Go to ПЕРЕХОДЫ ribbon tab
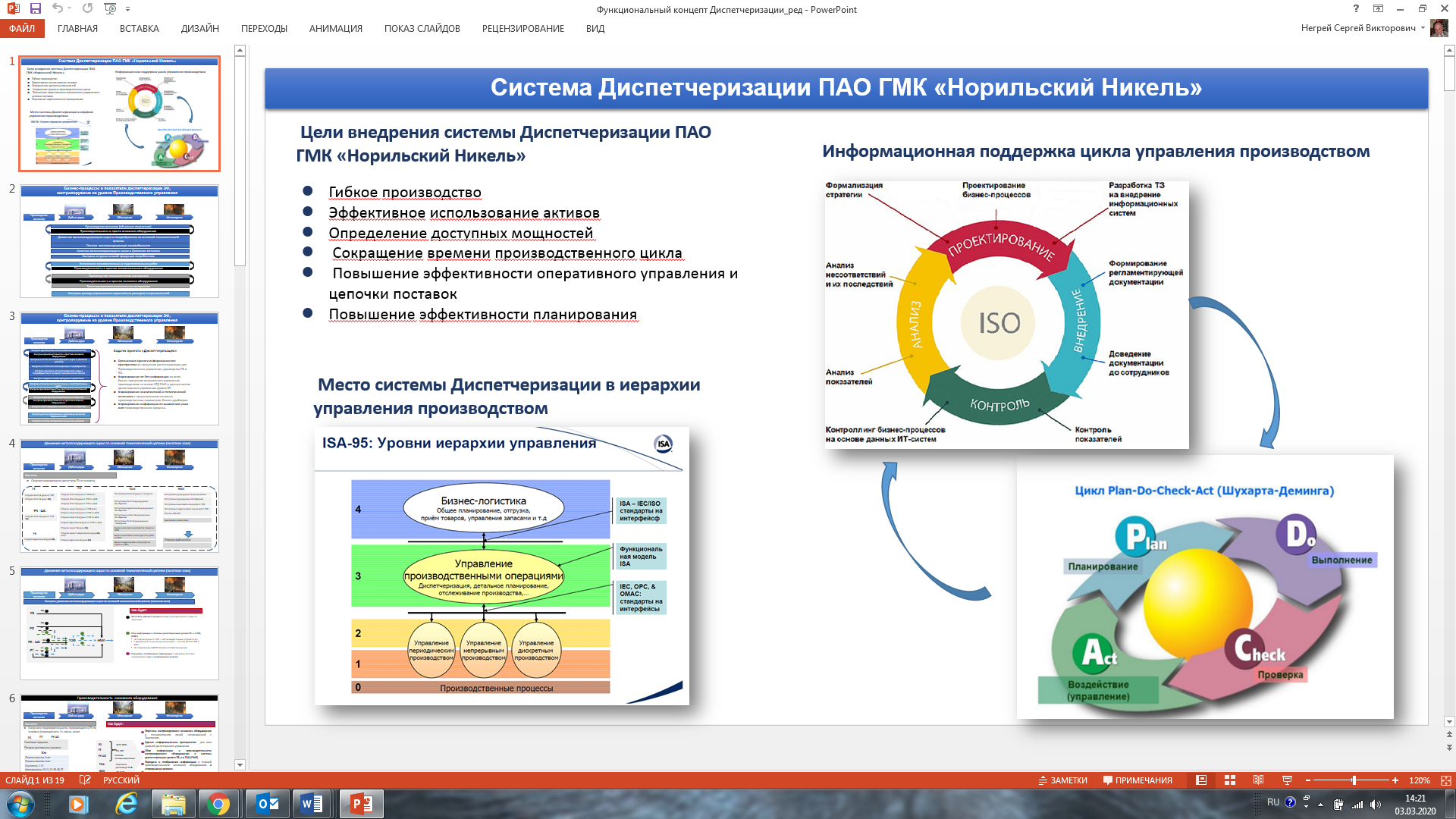The image size is (1456, 819). [264, 28]
